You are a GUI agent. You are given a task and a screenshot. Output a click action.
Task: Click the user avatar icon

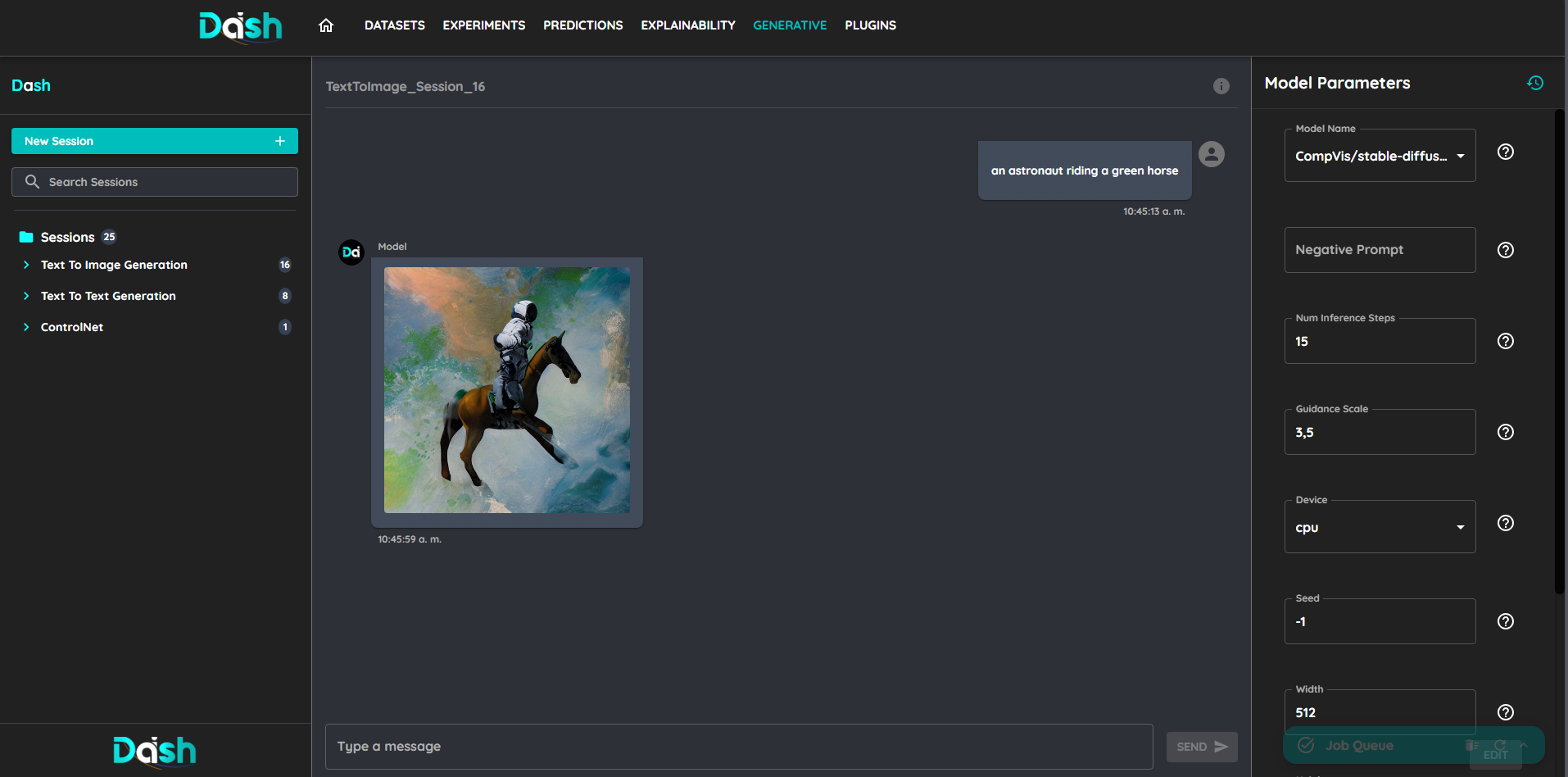1211,154
